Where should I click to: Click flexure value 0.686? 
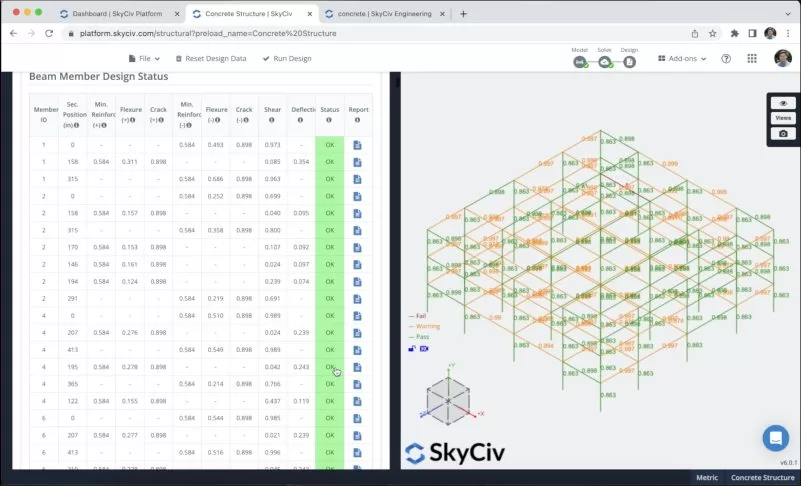(216, 179)
